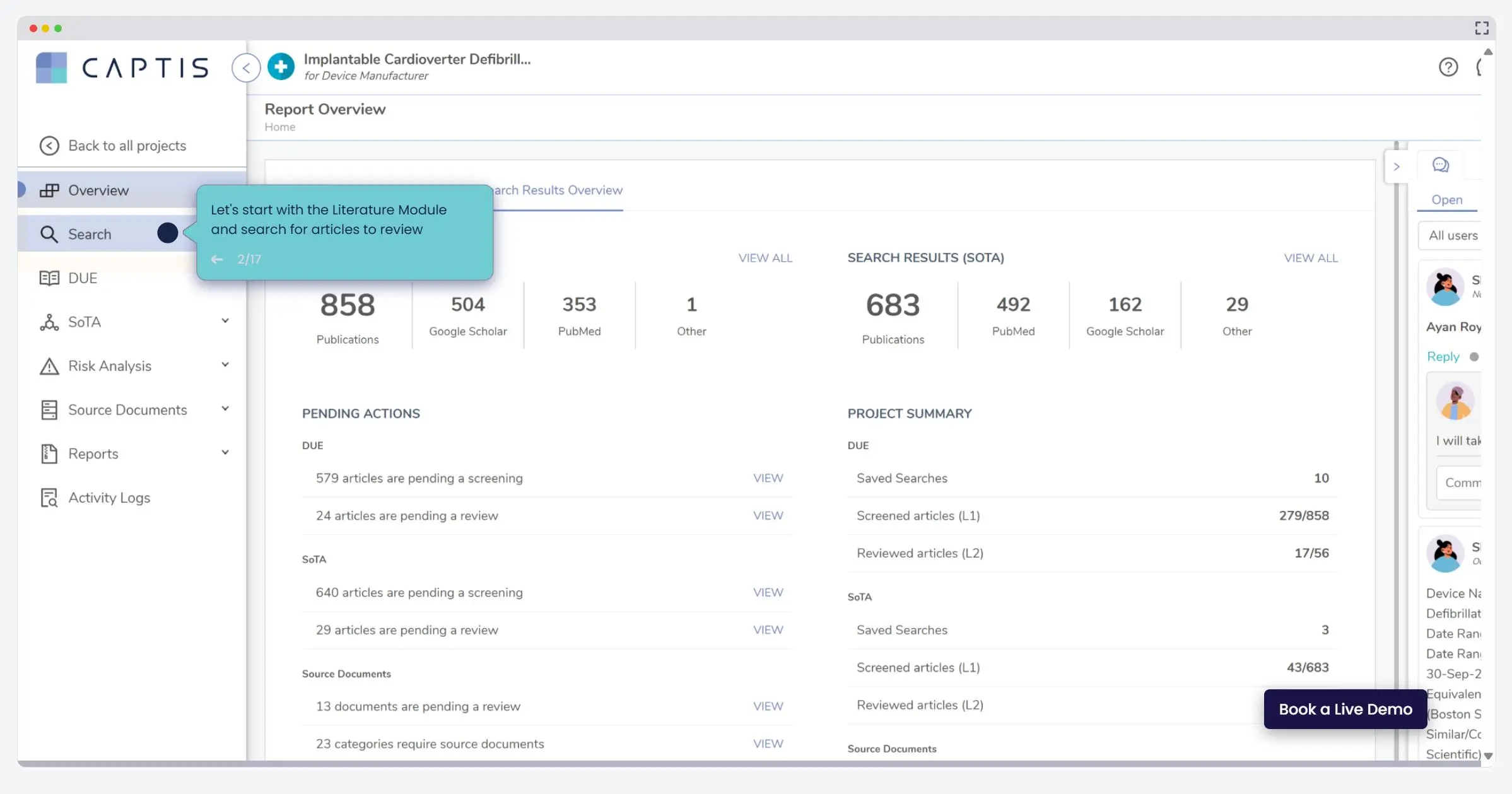The image size is (1512, 794).
Task: Click the tooltip back arrow
Action: (x=217, y=259)
